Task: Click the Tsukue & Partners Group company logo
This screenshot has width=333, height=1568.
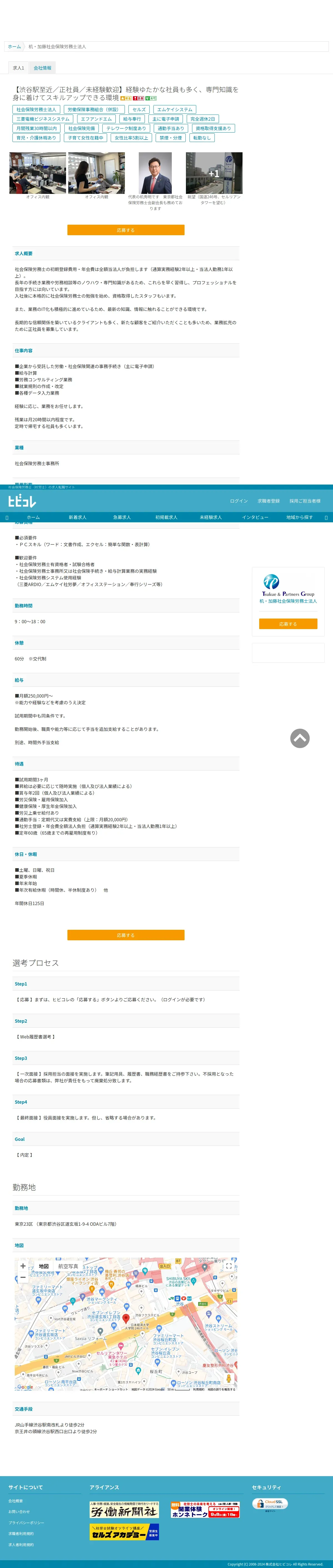Action: [x=288, y=585]
